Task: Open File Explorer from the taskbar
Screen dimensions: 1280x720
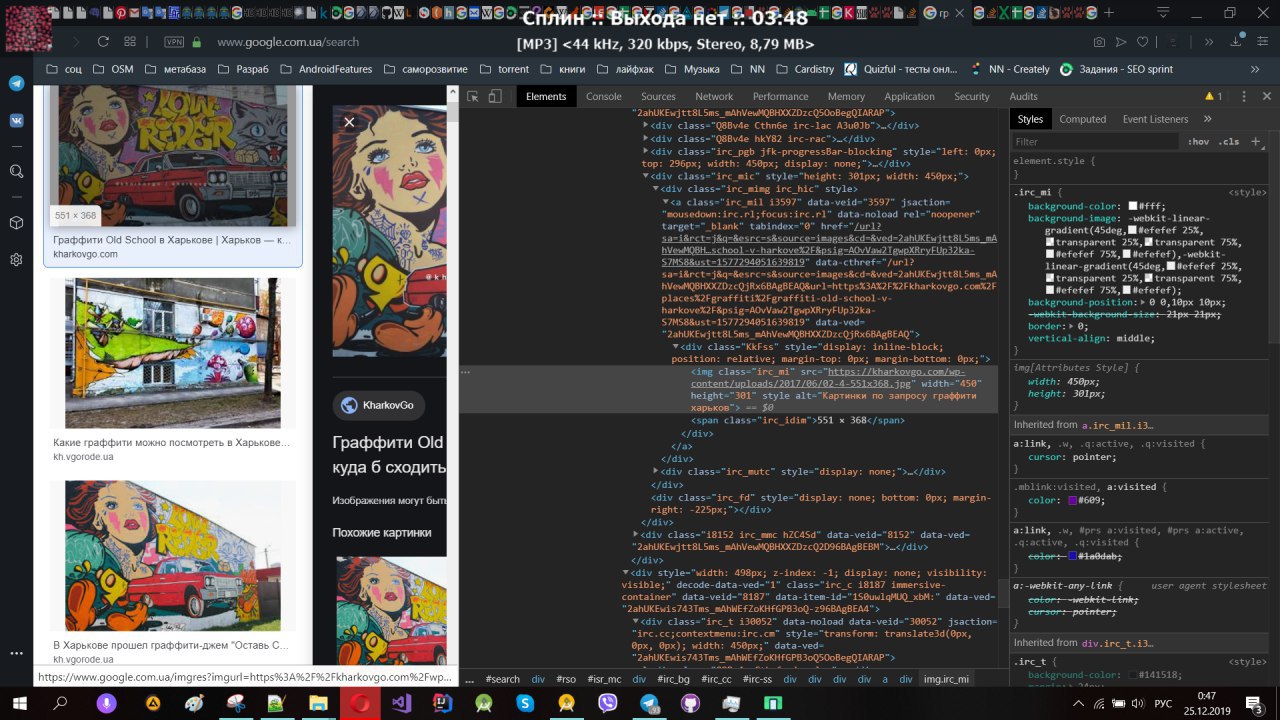Action: tap(318, 703)
